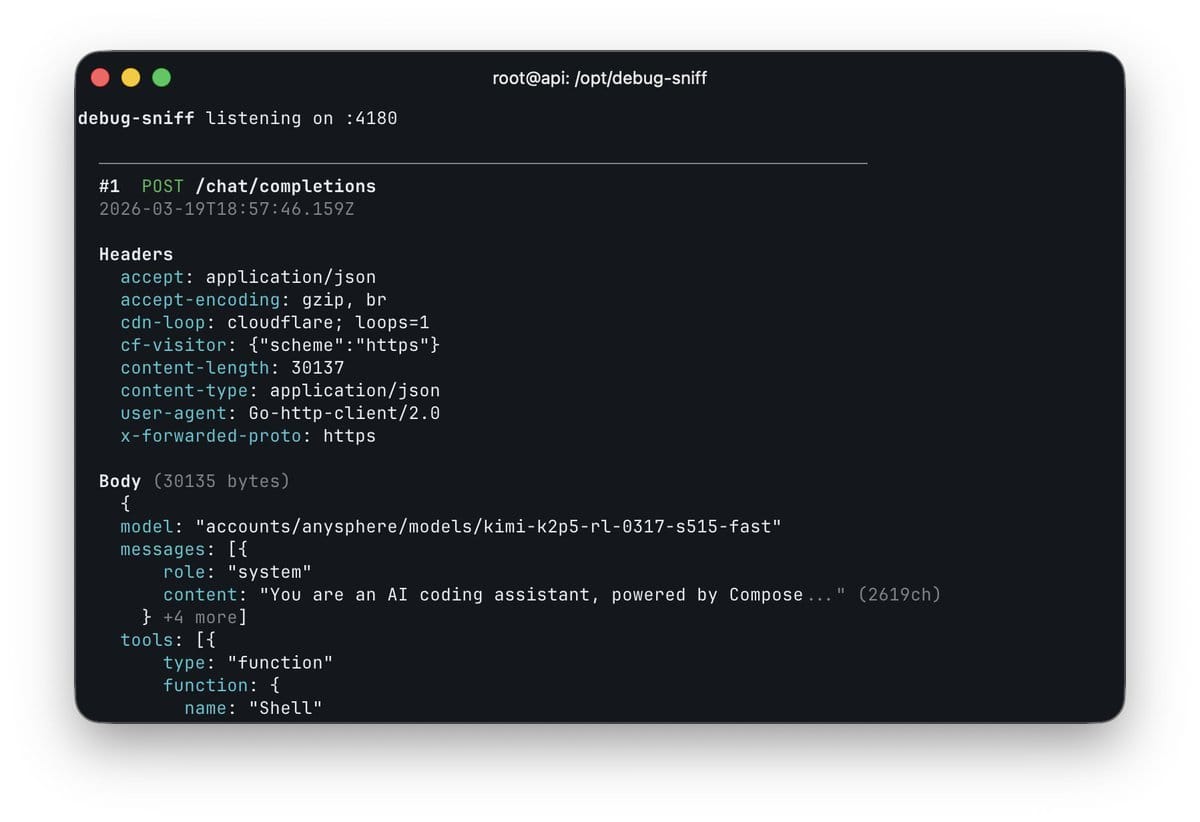This screenshot has height=822, width=1200.
Task: Select the accept-encoding header value gzip, br
Action: point(354,300)
